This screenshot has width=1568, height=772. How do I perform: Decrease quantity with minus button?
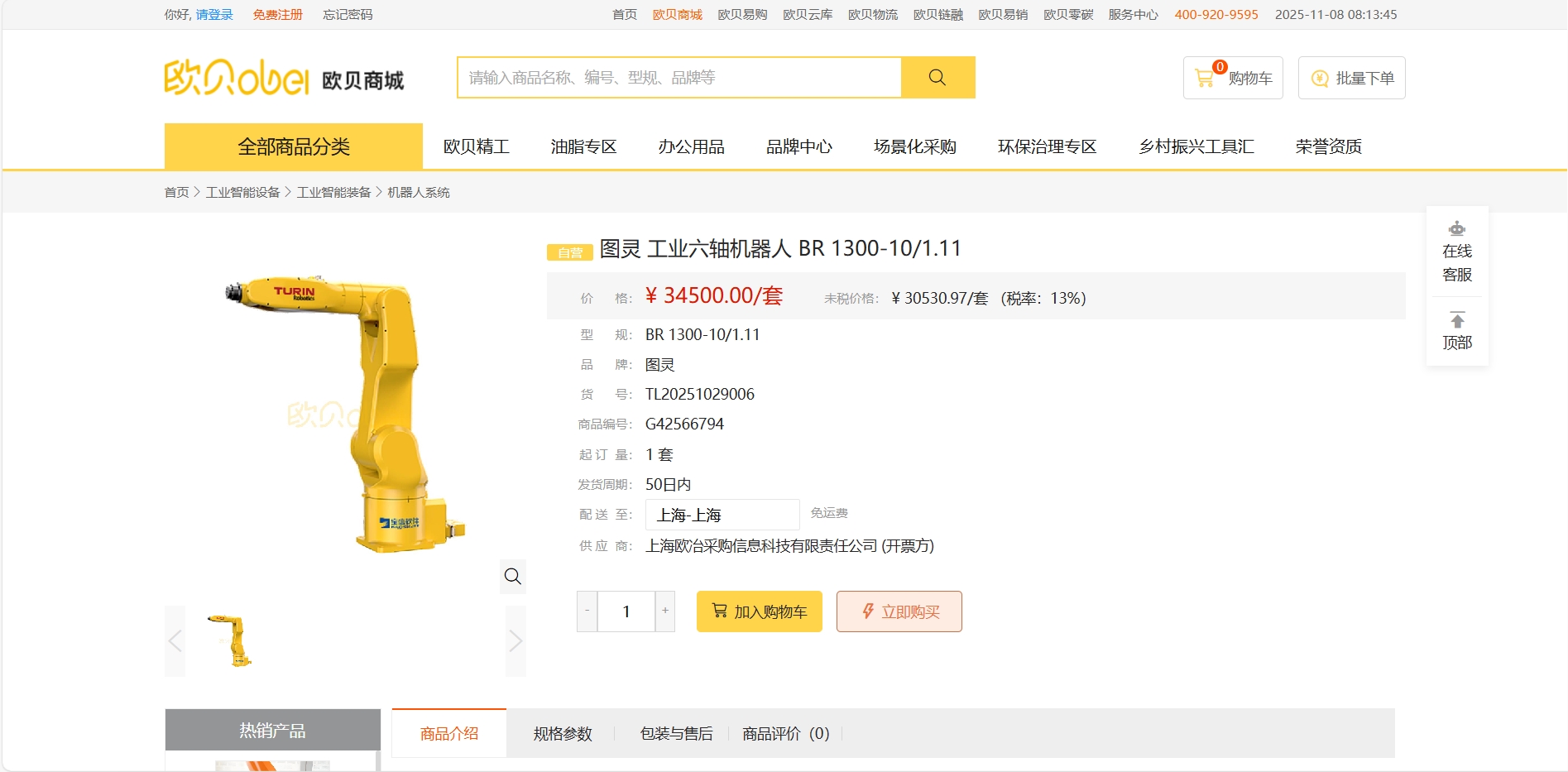pos(587,611)
